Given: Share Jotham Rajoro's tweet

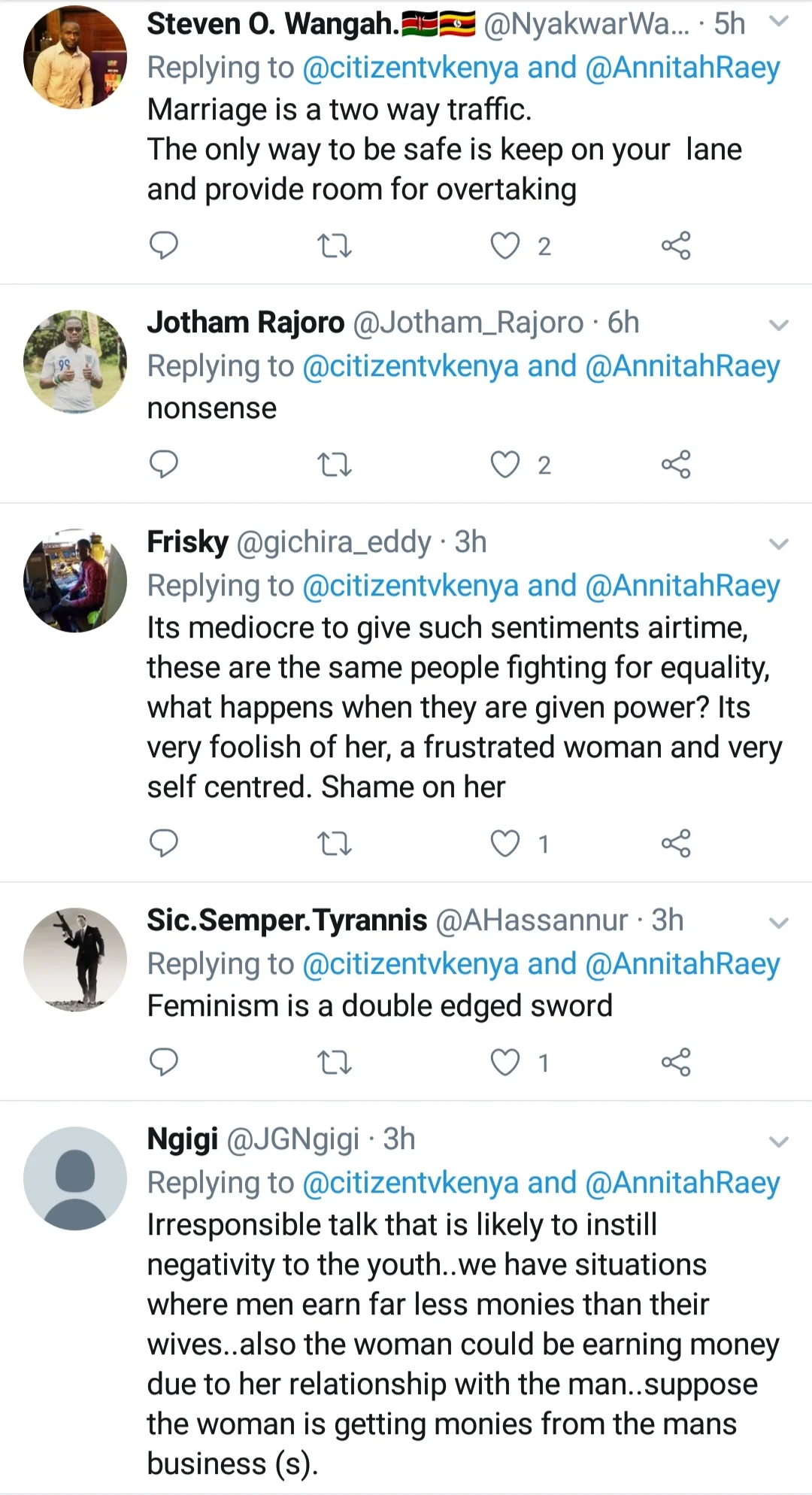Looking at the screenshot, I should point(676,465).
